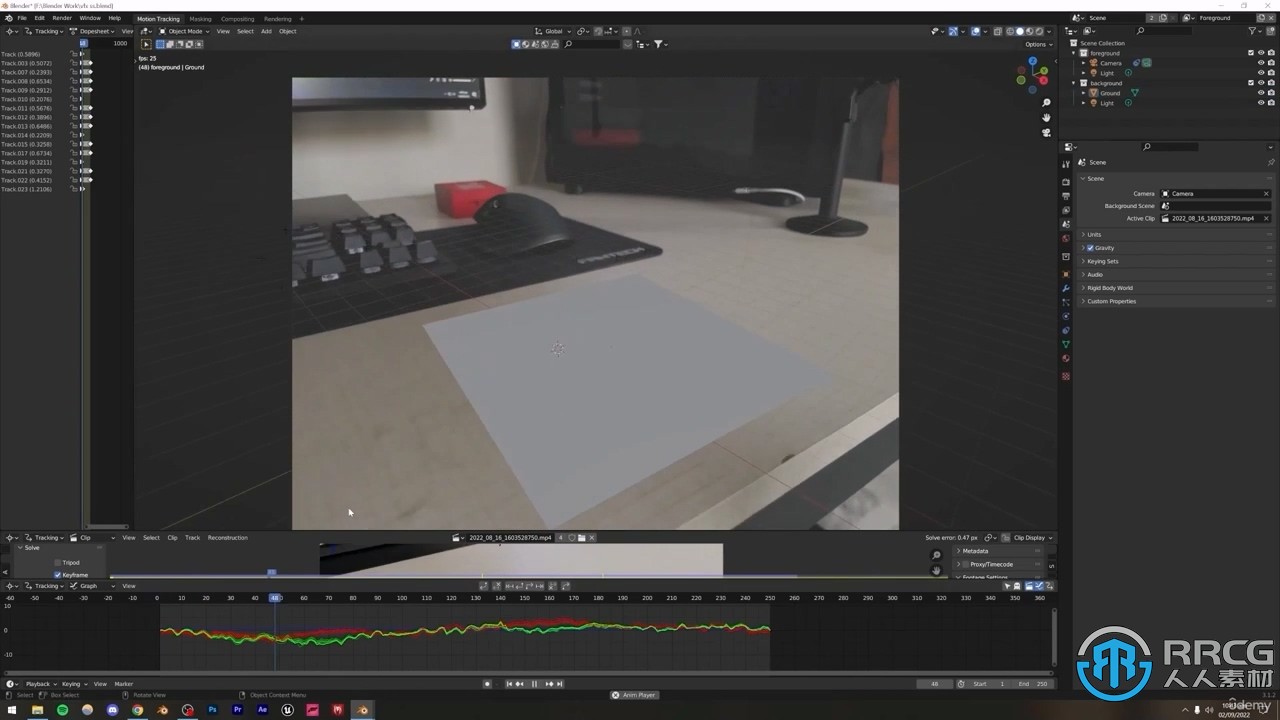Open the Material properties tab

click(x=1066, y=358)
